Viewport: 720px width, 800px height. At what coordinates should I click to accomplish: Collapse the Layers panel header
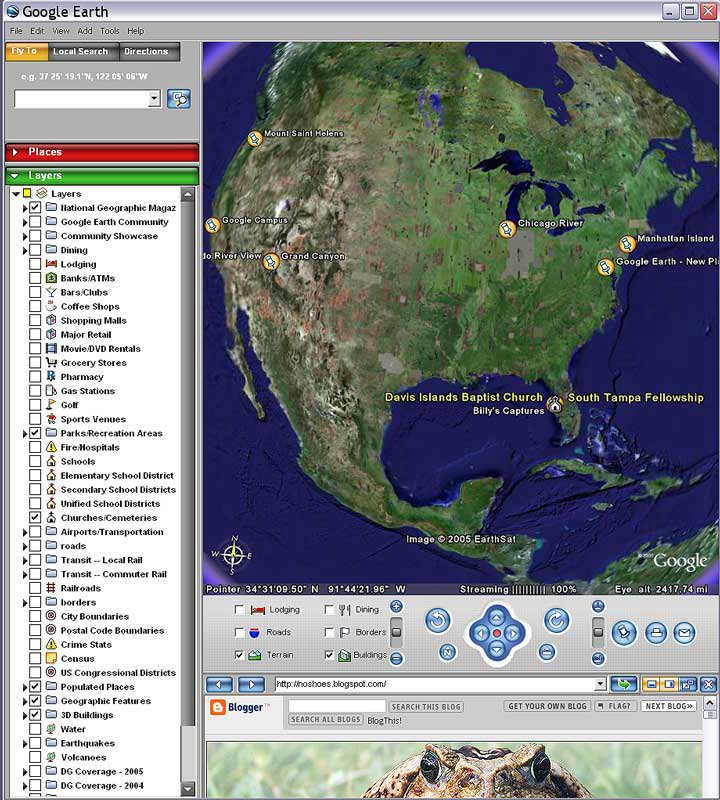pyautogui.click(x=102, y=176)
